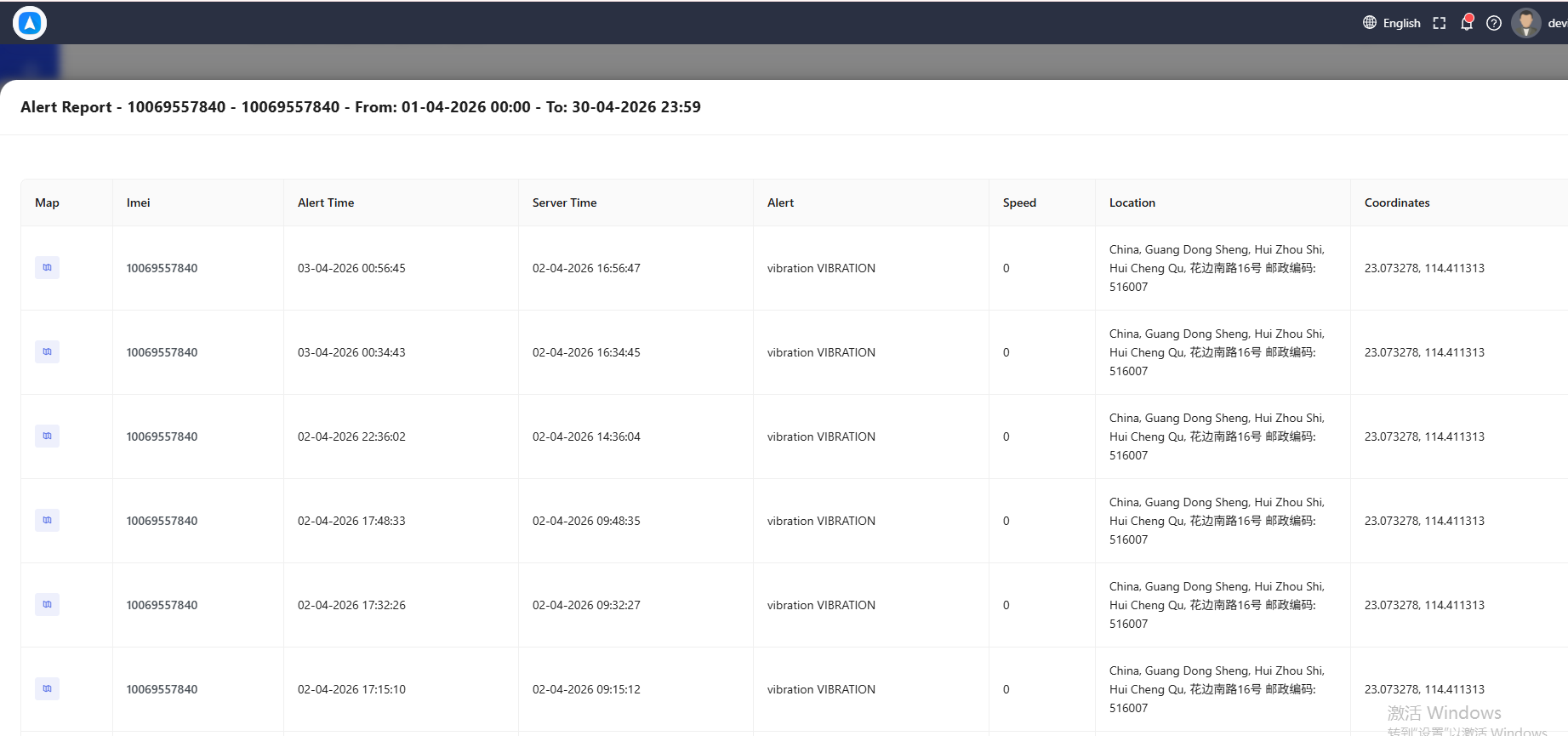Click alert time 02-04-2026 17:32:26

(351, 605)
